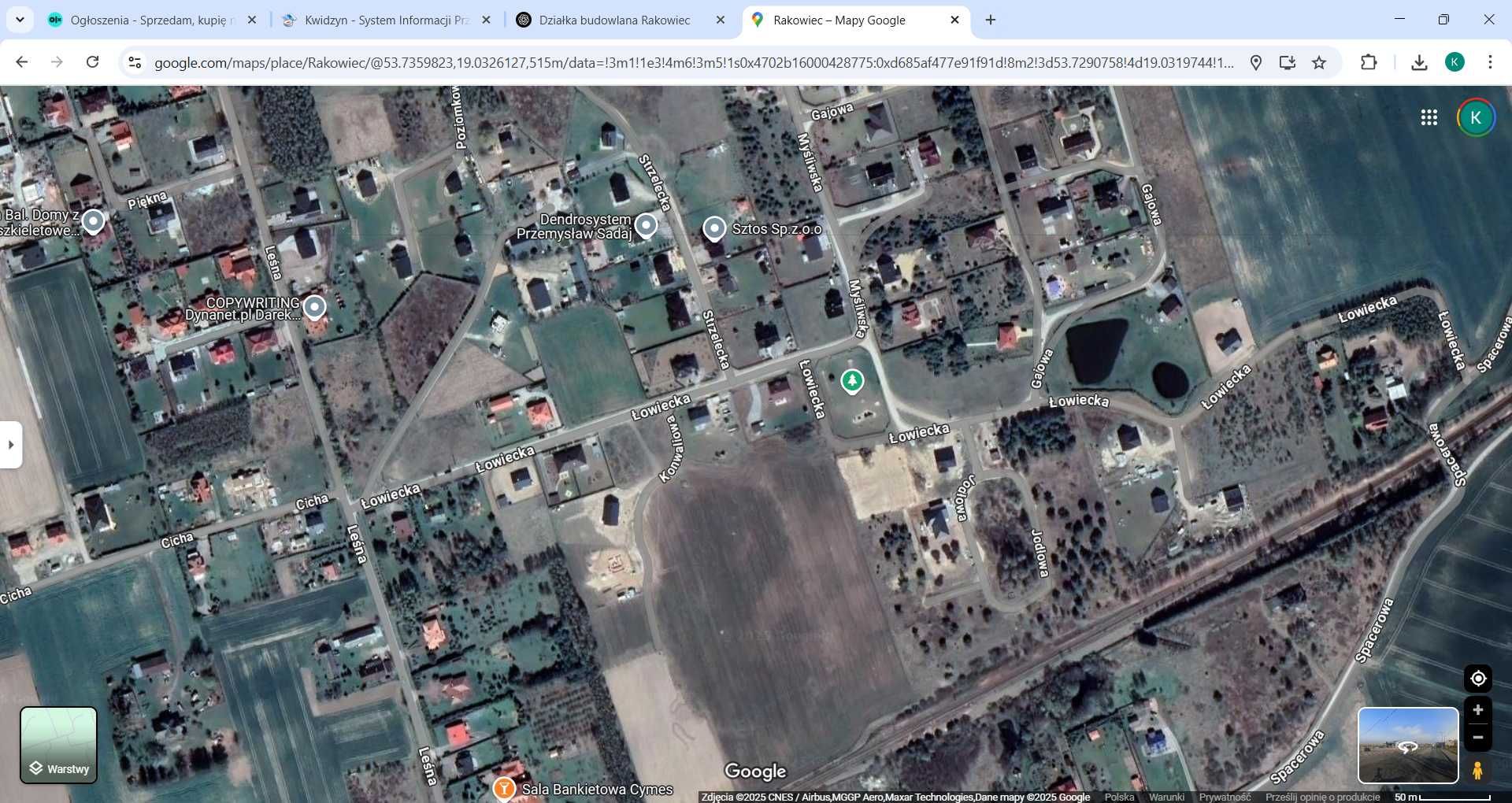Click the 50 m scale bar

(x=1442, y=797)
